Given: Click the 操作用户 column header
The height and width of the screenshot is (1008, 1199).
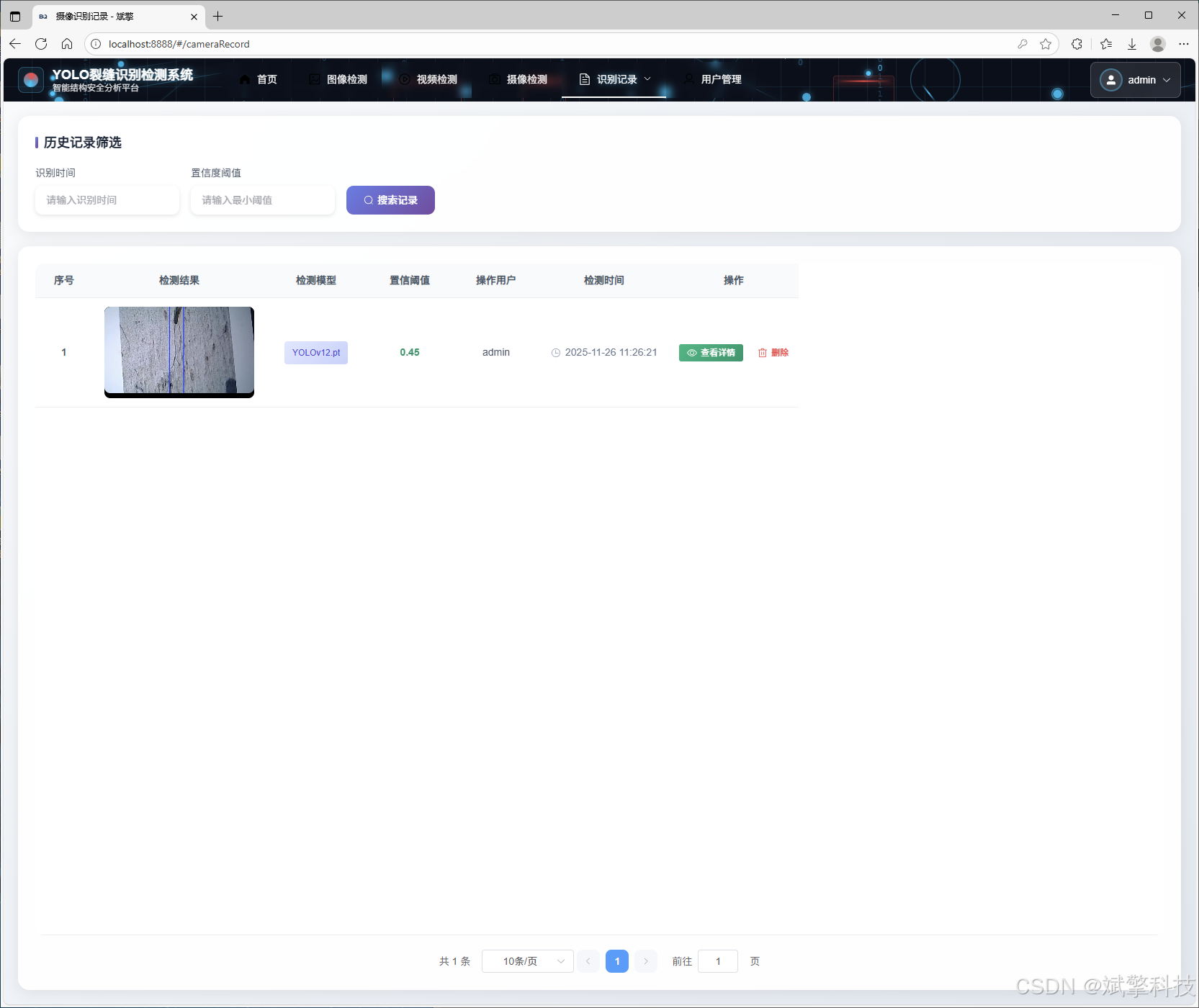Looking at the screenshot, I should (496, 280).
